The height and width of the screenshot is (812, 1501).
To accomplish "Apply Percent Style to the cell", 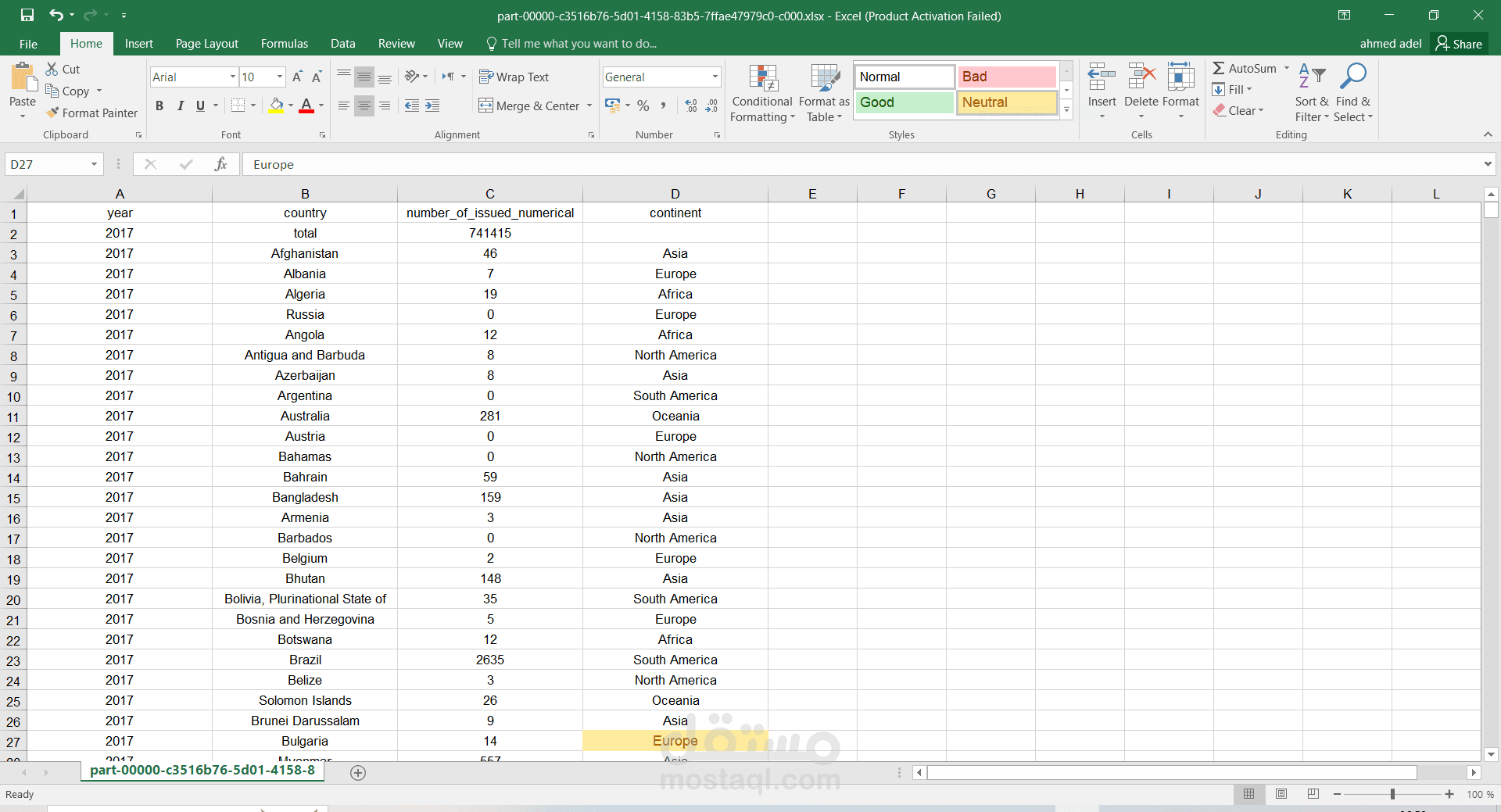I will click(x=643, y=106).
